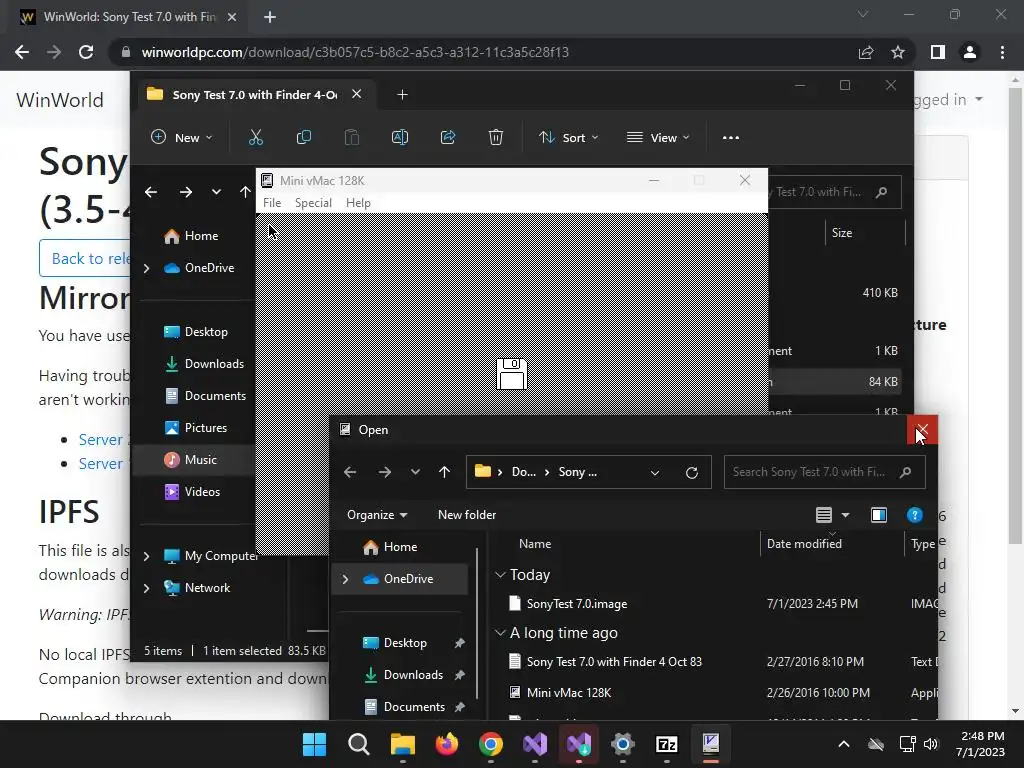Click the Explorer Up directory arrow
This screenshot has width=1024, height=768.
[x=245, y=192]
